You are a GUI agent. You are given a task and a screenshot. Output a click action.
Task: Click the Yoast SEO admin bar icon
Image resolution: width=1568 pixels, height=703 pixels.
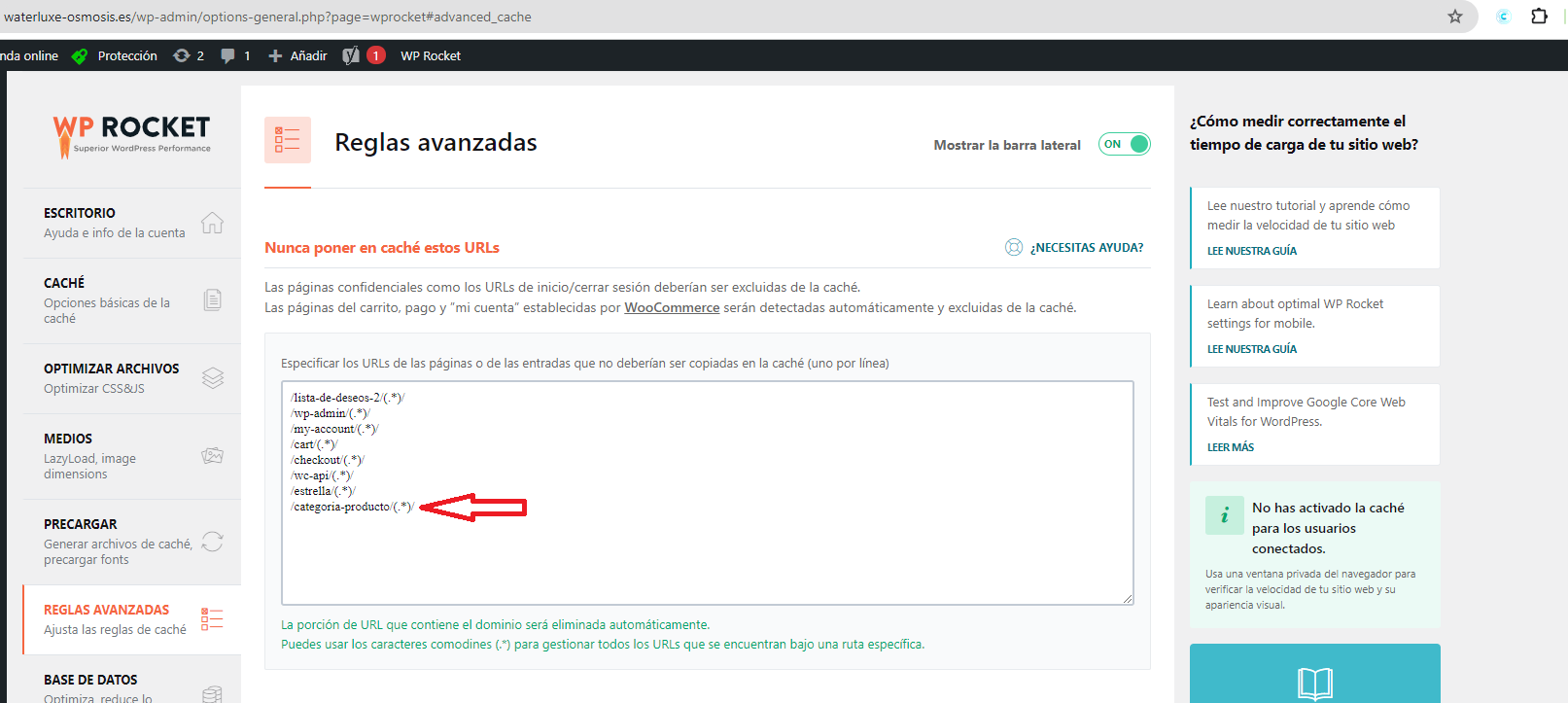[351, 55]
